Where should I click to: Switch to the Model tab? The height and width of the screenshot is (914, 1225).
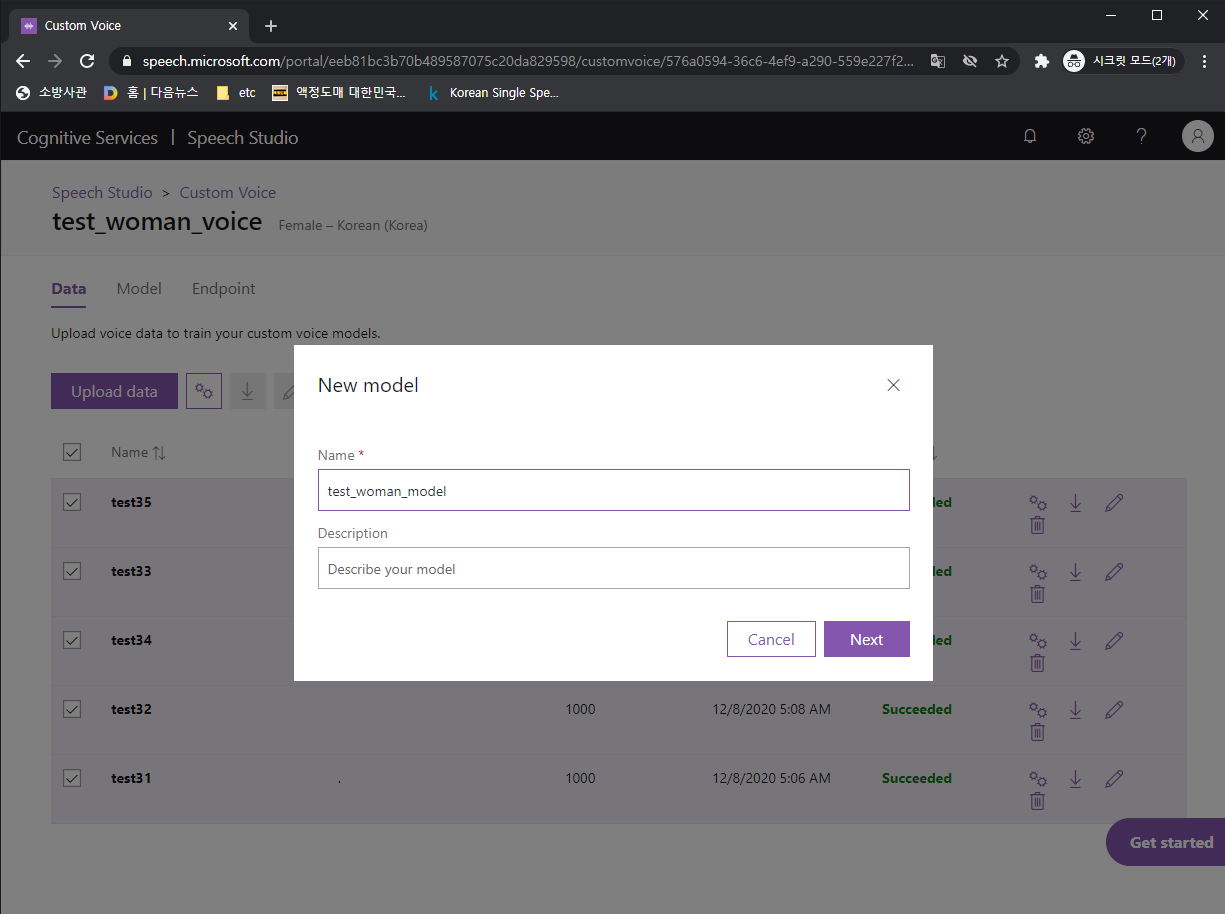(139, 288)
